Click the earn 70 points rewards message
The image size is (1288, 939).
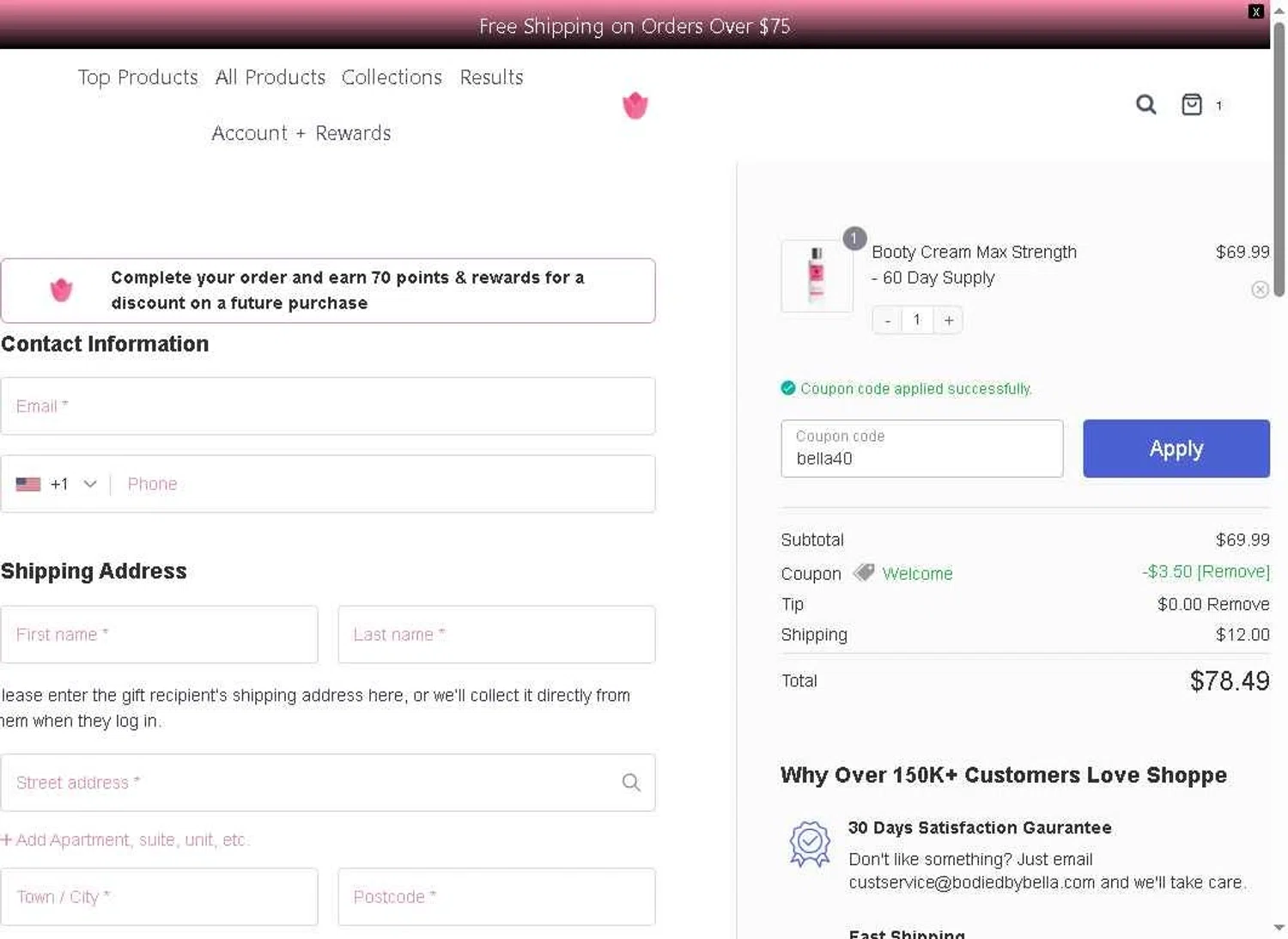tap(347, 290)
